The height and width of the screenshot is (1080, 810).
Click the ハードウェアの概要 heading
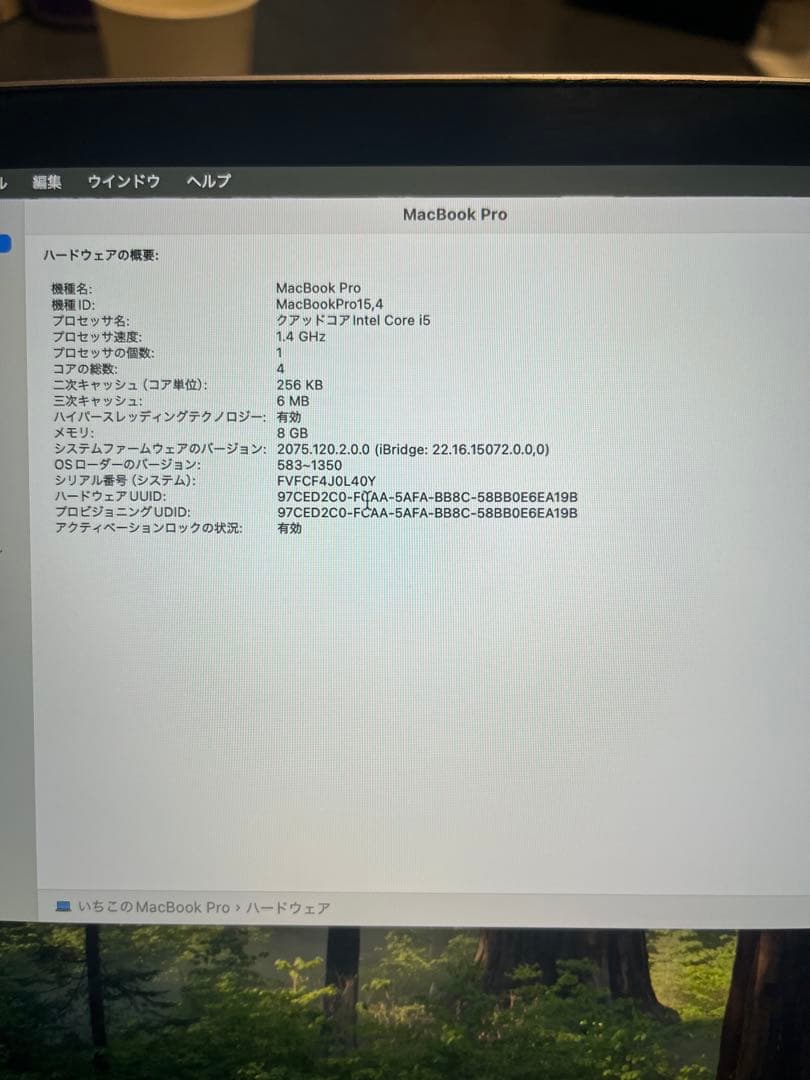point(98,255)
